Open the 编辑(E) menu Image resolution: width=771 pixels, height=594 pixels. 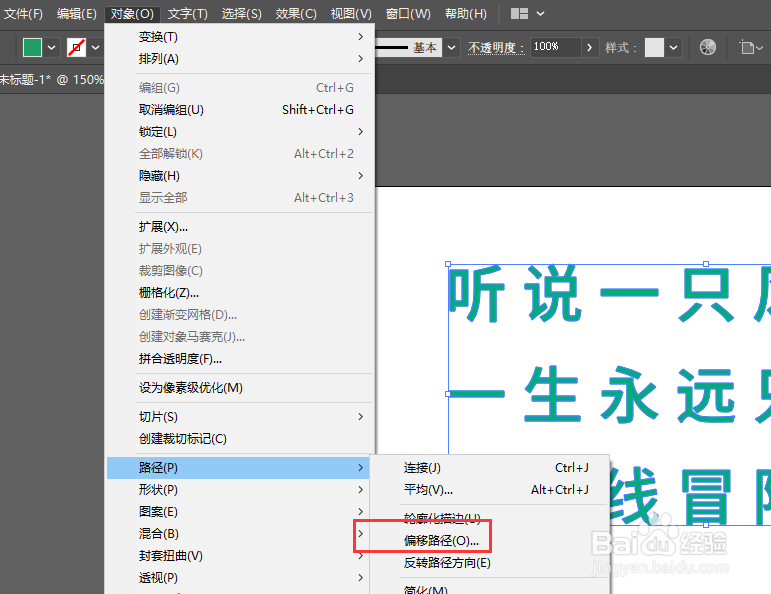pyautogui.click(x=76, y=14)
